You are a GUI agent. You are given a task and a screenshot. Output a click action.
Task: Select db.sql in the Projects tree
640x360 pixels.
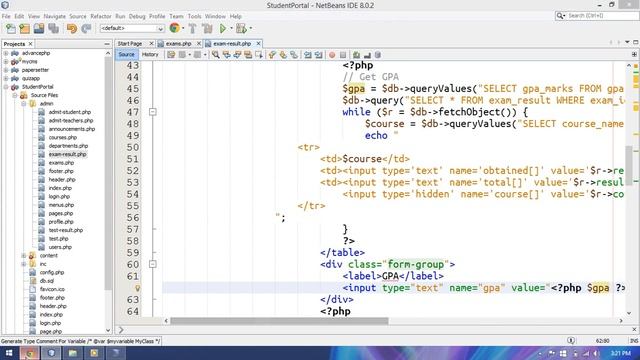[47, 281]
